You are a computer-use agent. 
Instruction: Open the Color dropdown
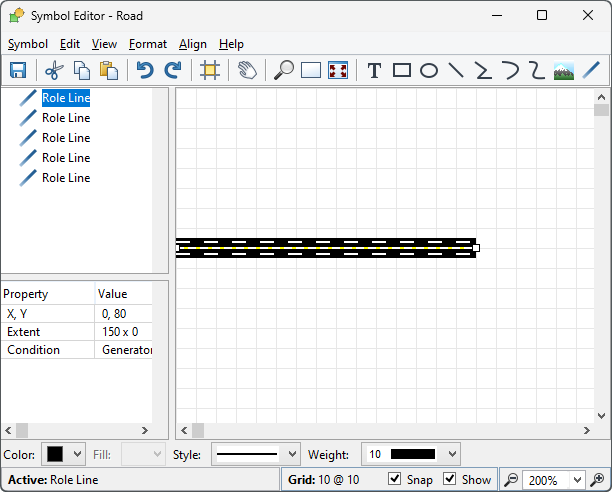coord(77,454)
